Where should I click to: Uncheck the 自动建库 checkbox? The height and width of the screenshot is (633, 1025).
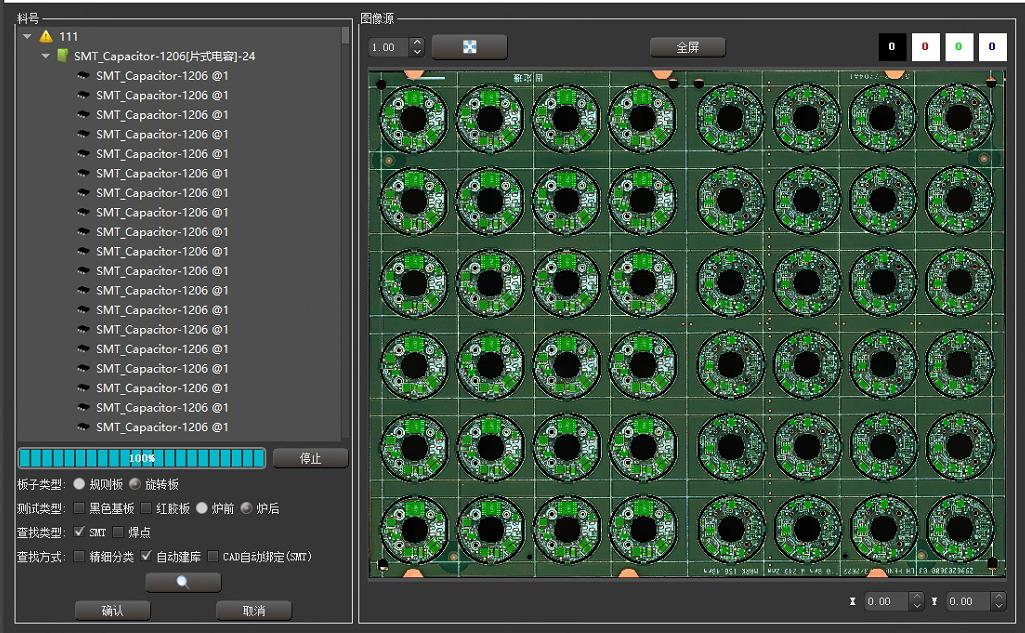[146, 556]
